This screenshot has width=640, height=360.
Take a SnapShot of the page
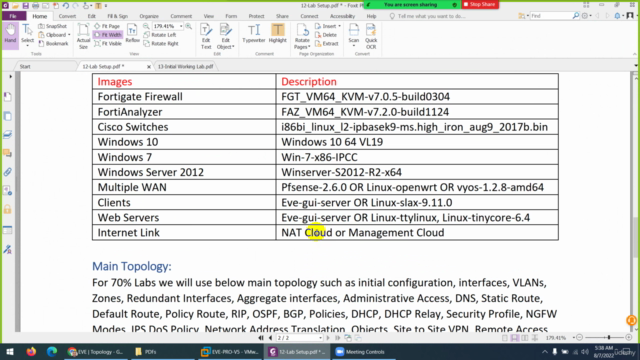[53, 26]
